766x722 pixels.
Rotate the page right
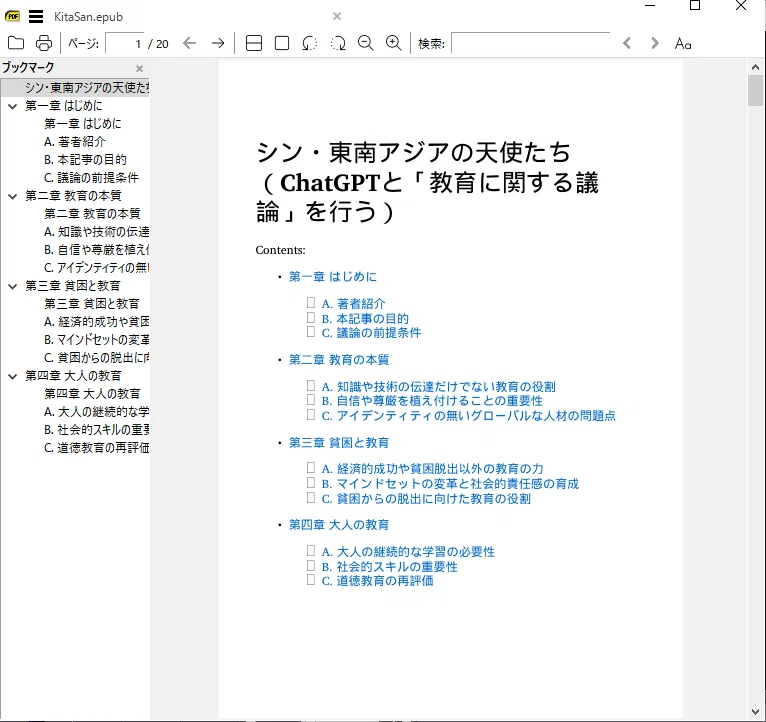[x=338, y=43]
